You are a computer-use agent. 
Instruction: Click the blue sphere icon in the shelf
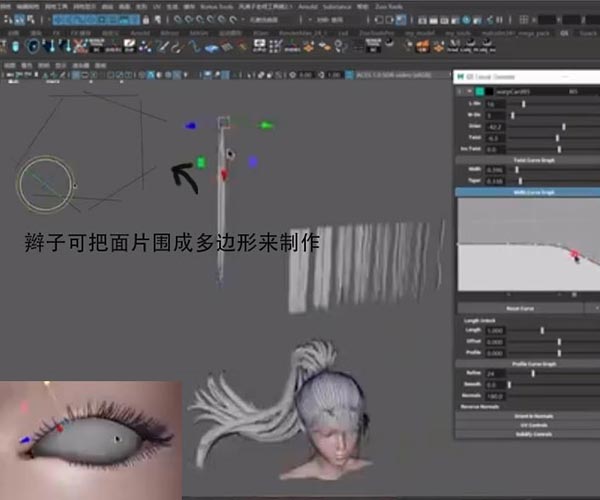34,46
